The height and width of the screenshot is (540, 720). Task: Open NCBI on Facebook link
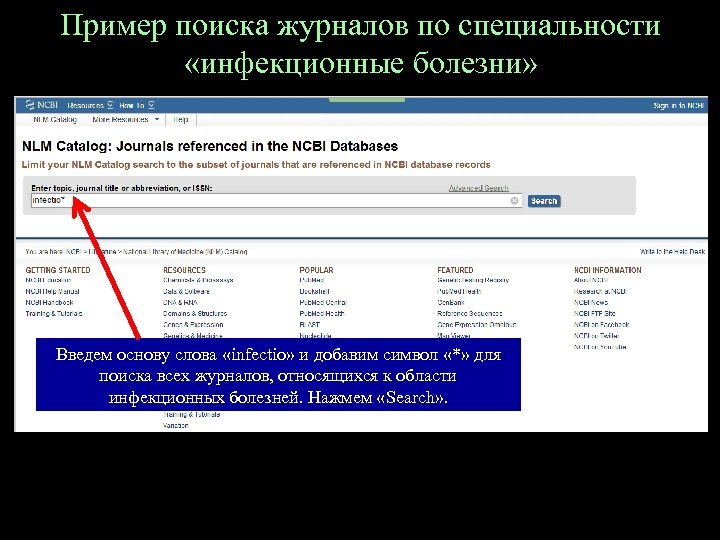click(x=602, y=325)
